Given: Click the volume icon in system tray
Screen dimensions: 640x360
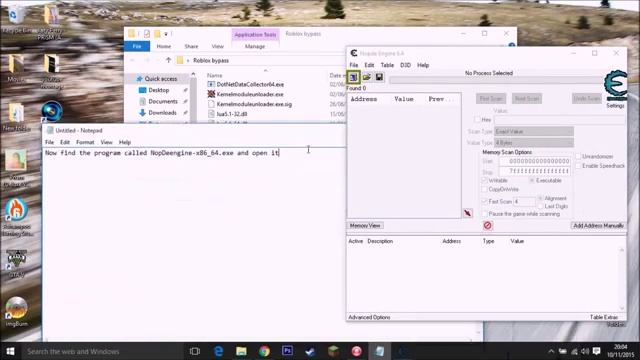Looking at the screenshot, I should click(585, 351).
